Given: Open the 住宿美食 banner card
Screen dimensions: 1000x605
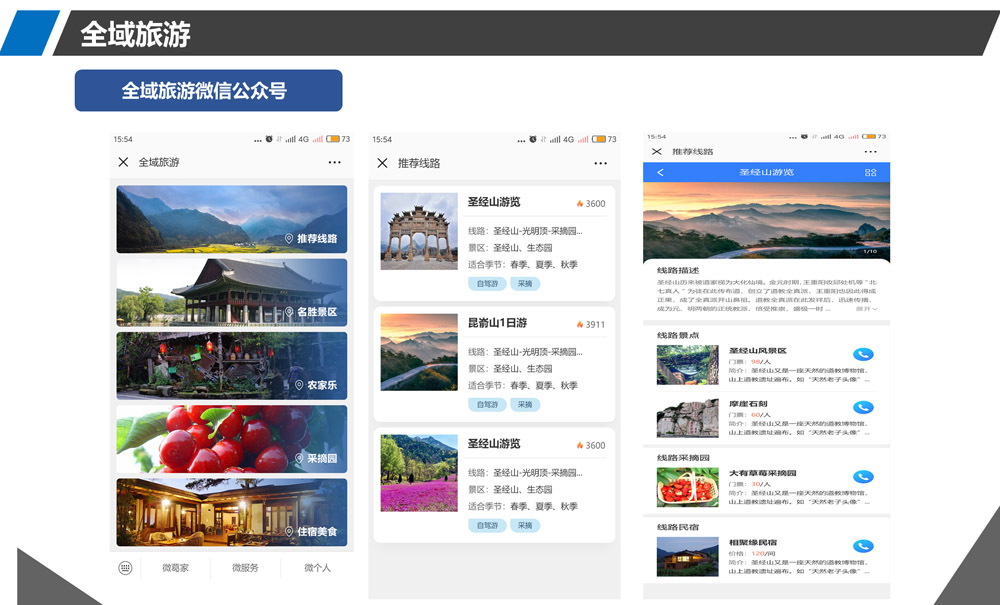Looking at the screenshot, I should (x=232, y=513).
